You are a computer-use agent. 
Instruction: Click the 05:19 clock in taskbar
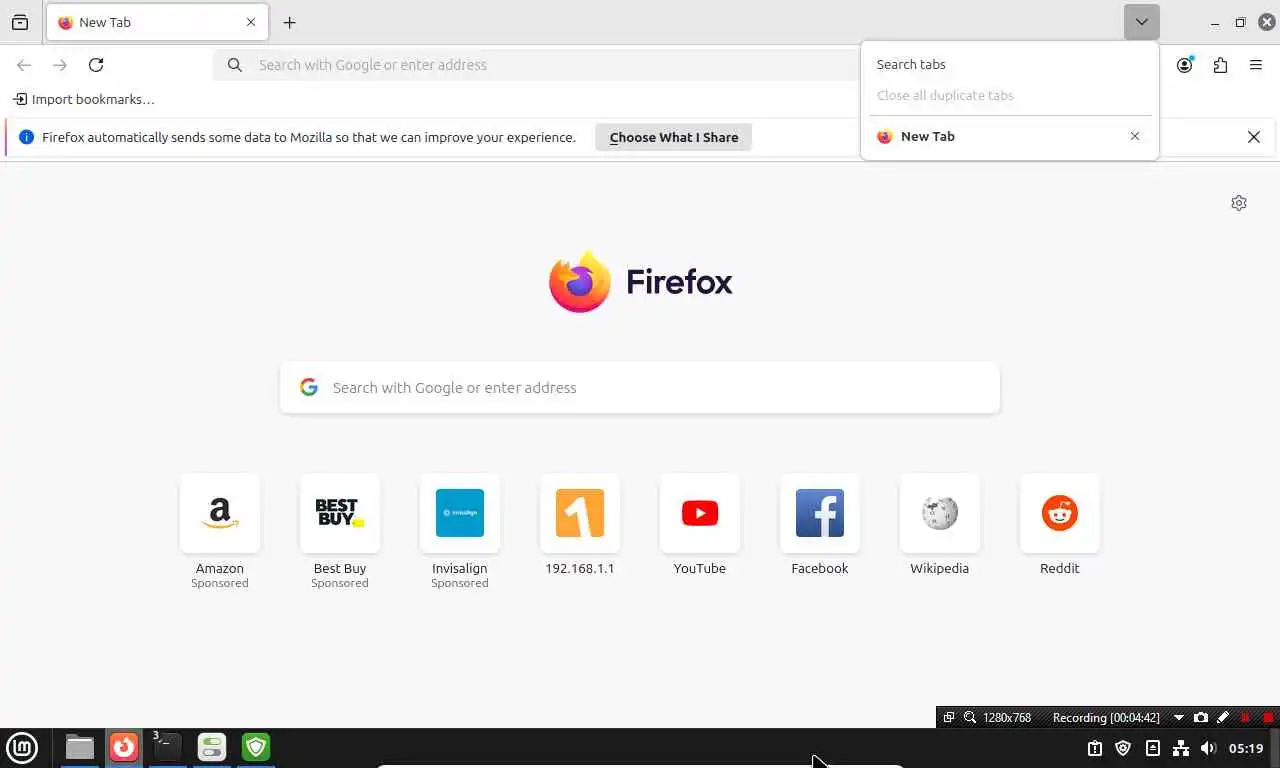(x=1246, y=748)
